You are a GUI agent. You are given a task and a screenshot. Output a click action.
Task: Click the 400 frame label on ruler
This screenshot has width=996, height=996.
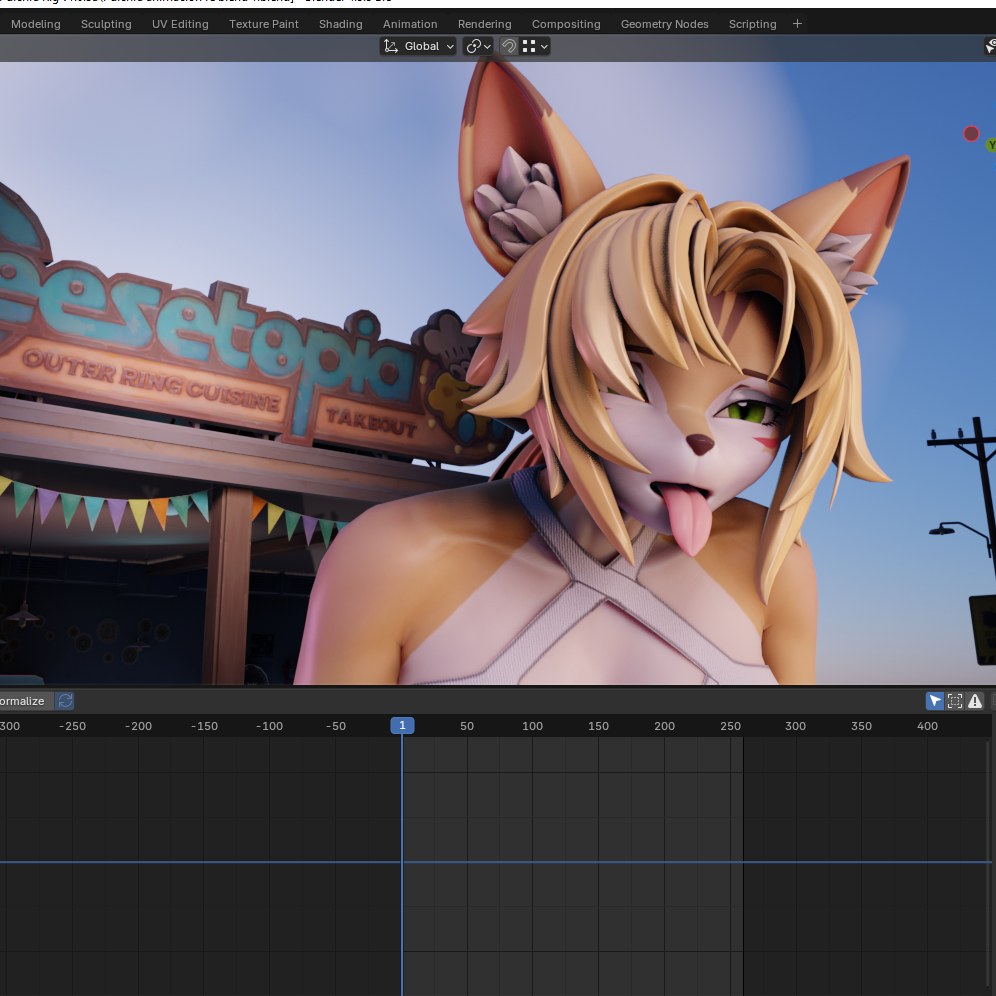(x=927, y=726)
